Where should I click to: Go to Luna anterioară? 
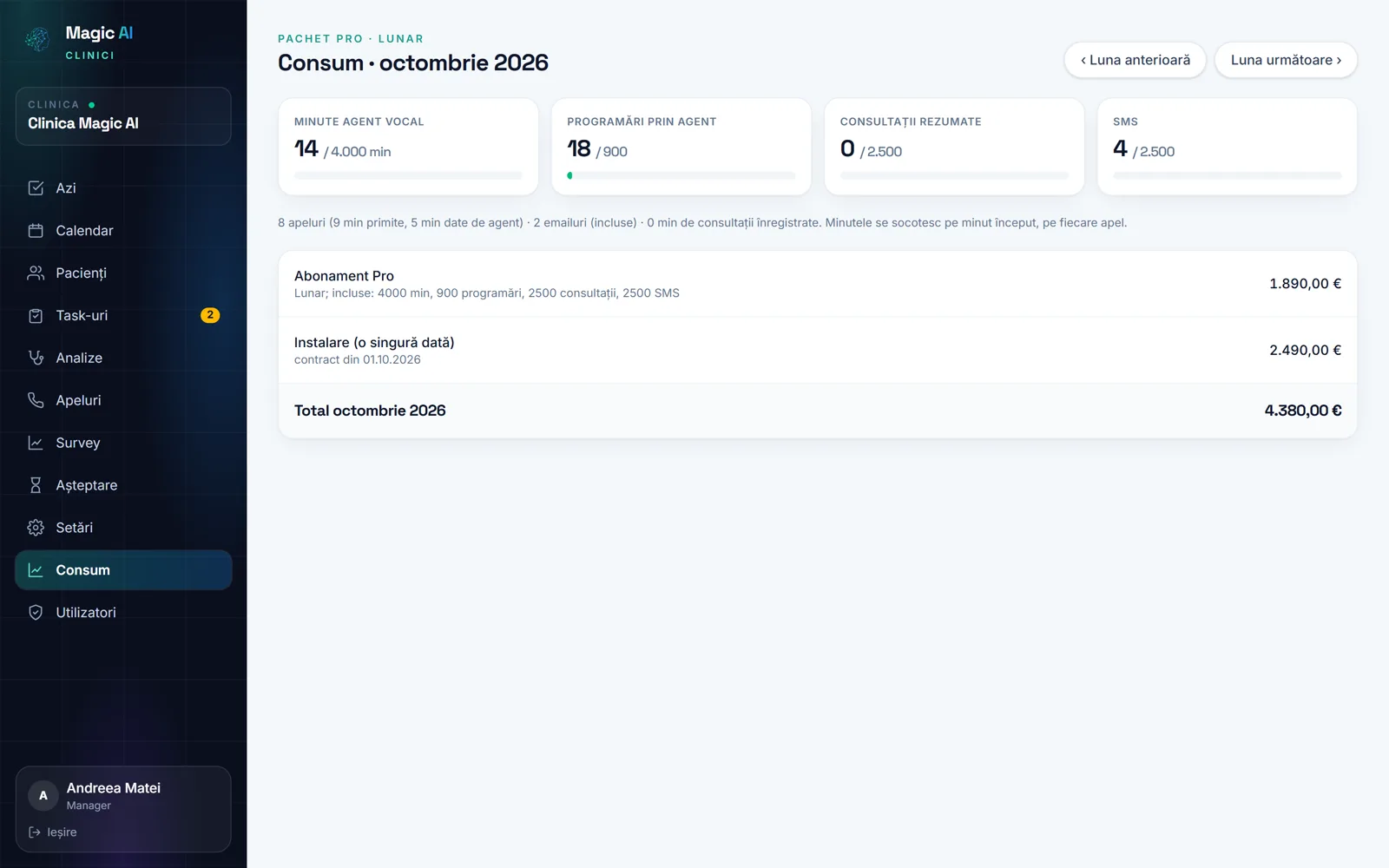[x=1135, y=60]
